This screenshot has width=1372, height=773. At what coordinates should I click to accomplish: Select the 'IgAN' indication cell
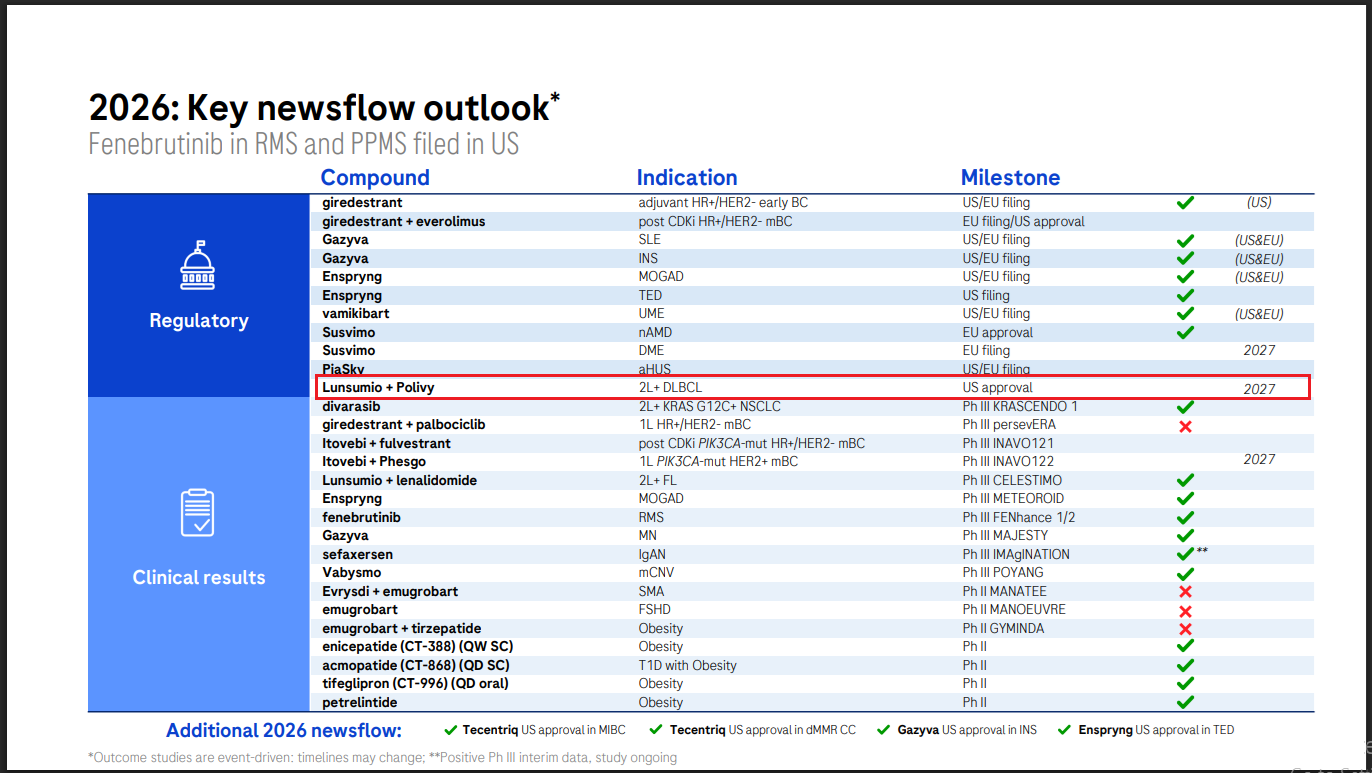pyautogui.click(x=652, y=555)
